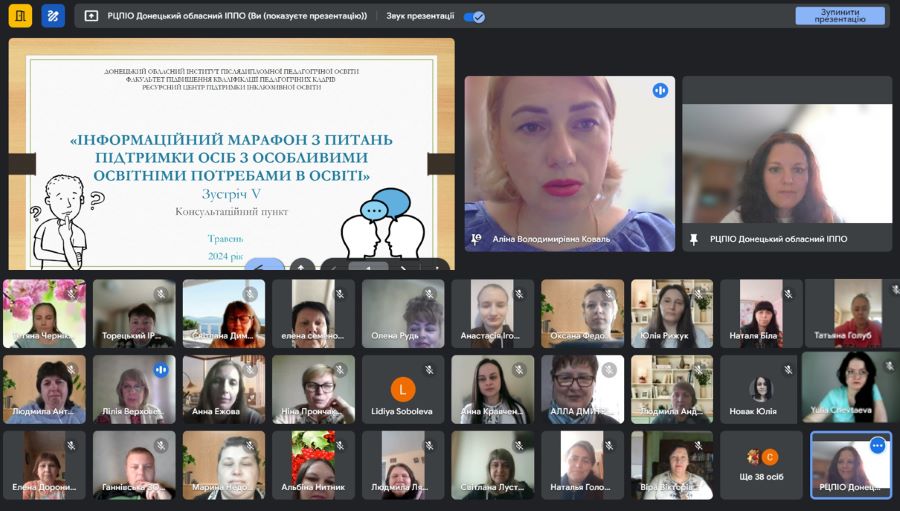900x511 pixels.
Task: Click muted mic icon on Юлія Рижук tile
Action: (699, 294)
